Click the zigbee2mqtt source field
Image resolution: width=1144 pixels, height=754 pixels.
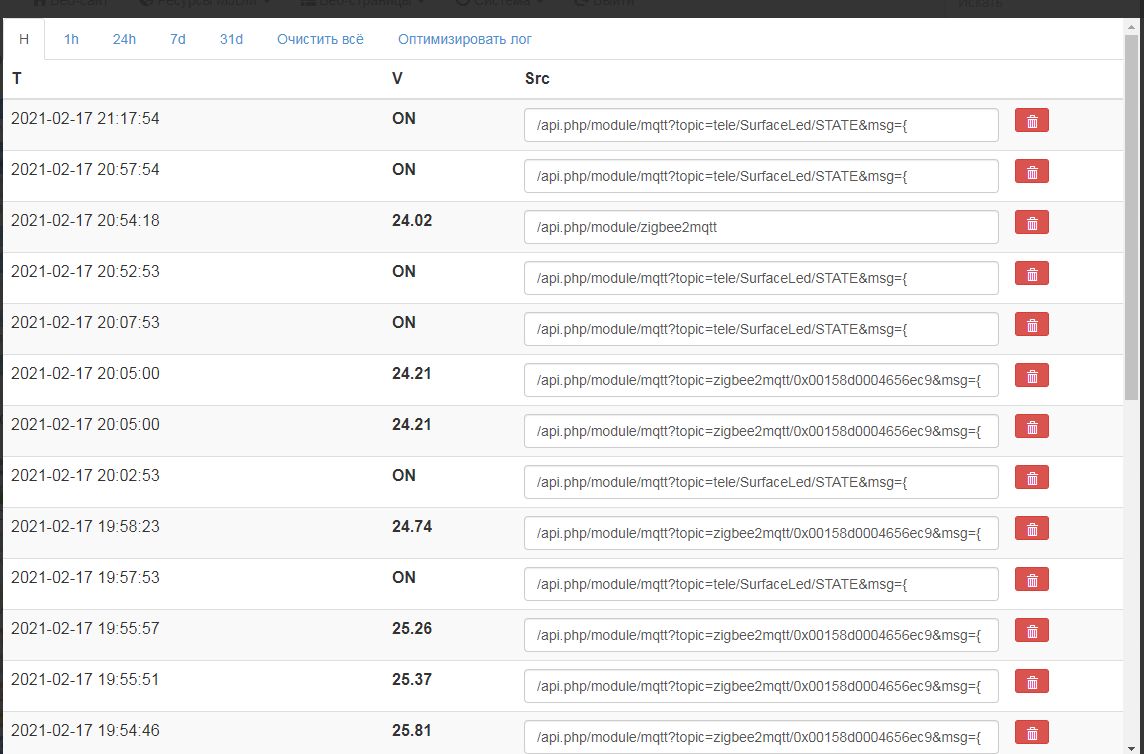760,227
